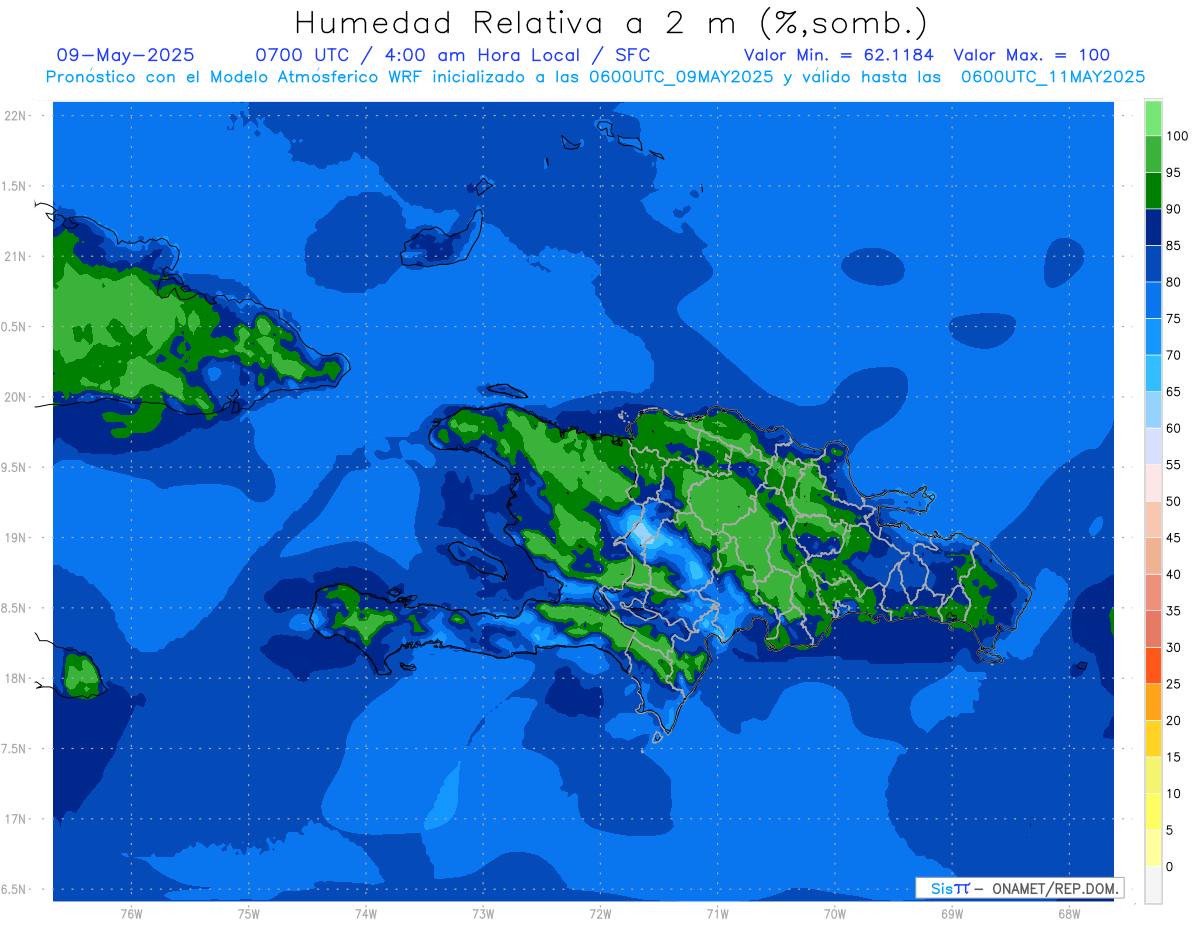Click the bright orange-red 25–30 legend swatch
This screenshot has width=1200, height=927.
coord(1153,665)
